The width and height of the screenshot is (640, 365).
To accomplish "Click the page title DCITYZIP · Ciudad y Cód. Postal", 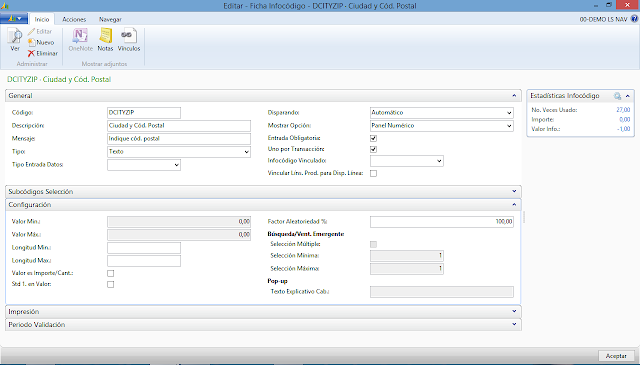I will pos(59,80).
